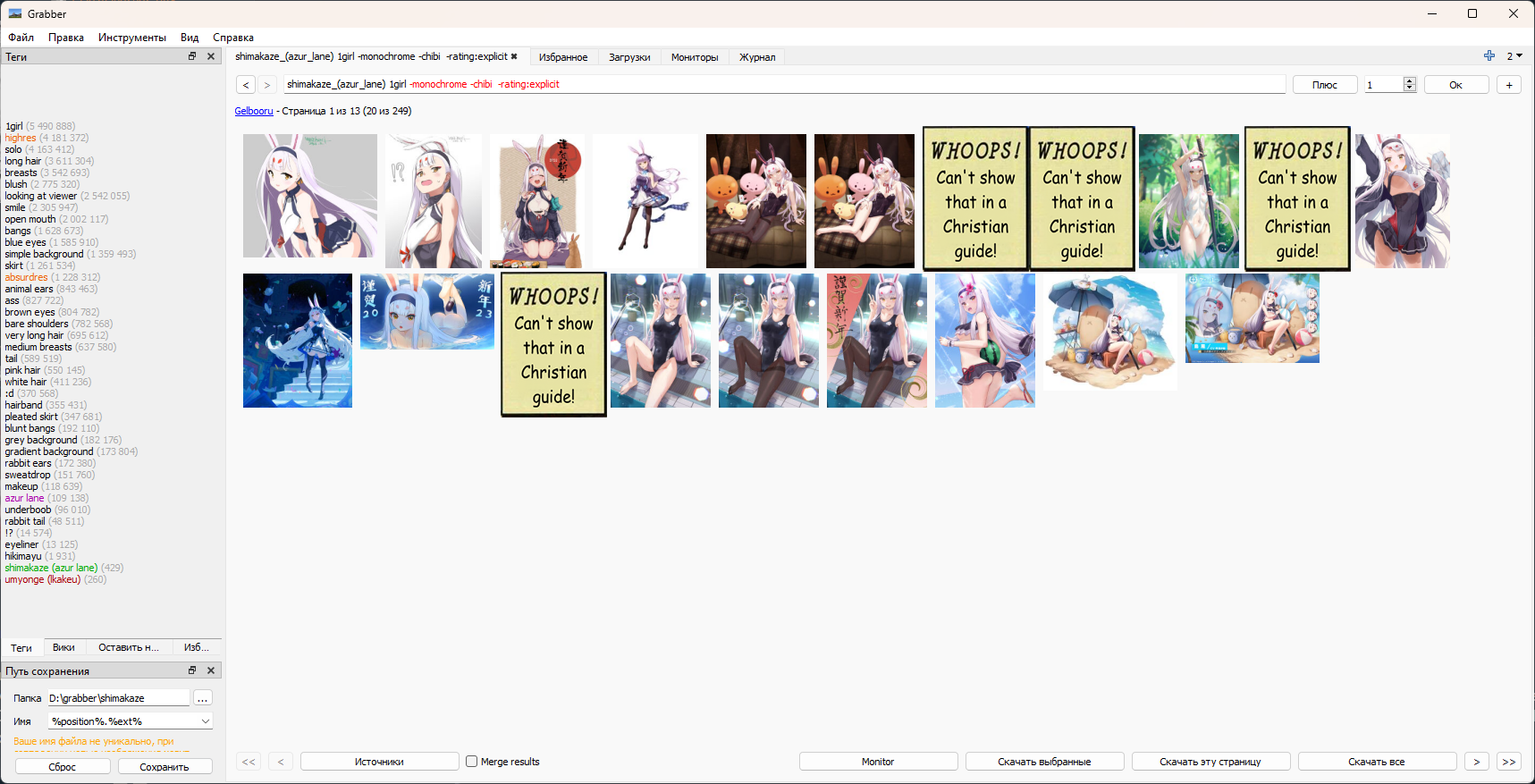The width and height of the screenshot is (1535, 784).
Task: Click the 'rabbit ears' tag
Action: click(x=28, y=463)
